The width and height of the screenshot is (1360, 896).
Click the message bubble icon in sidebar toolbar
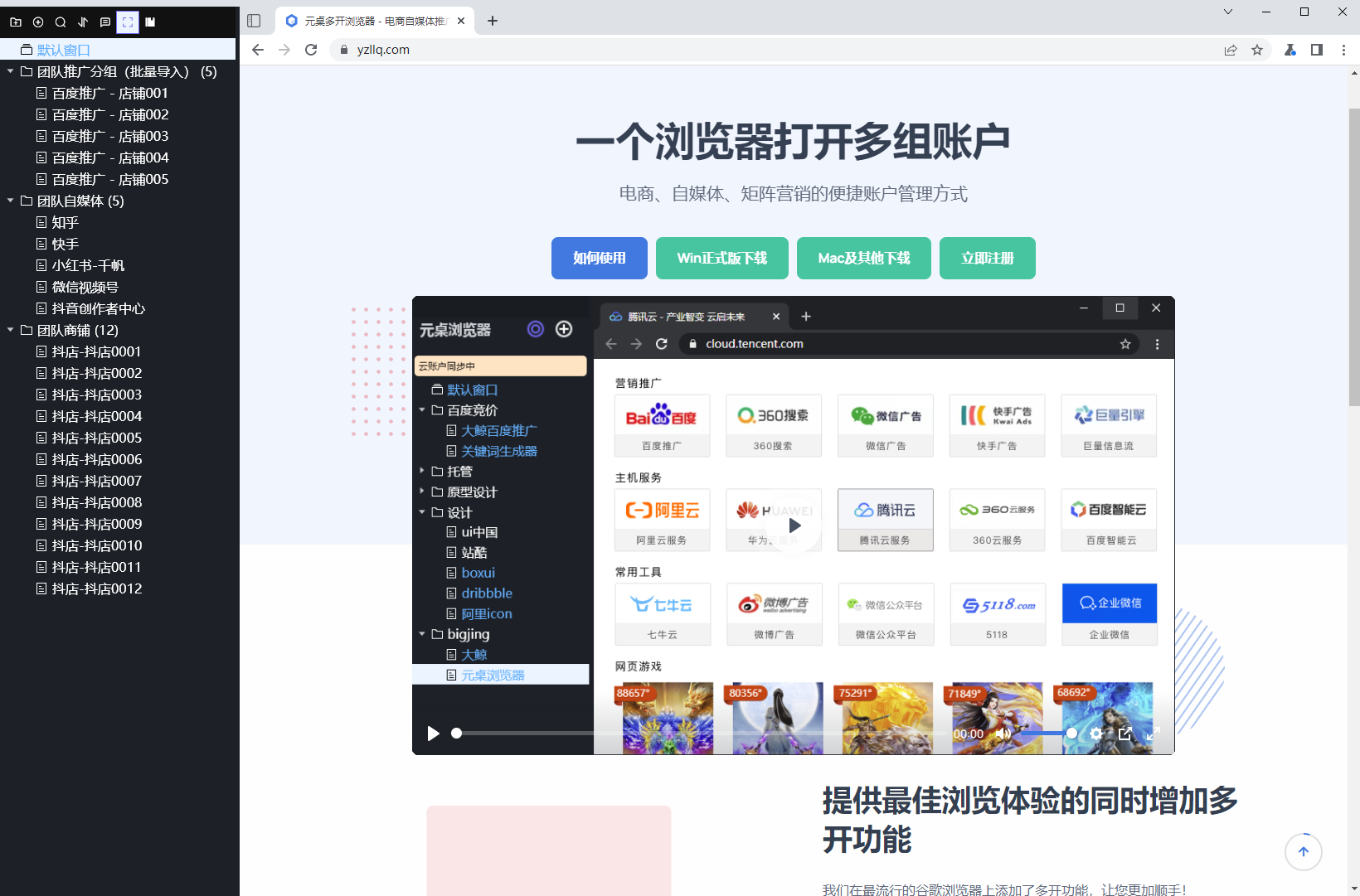tap(105, 22)
